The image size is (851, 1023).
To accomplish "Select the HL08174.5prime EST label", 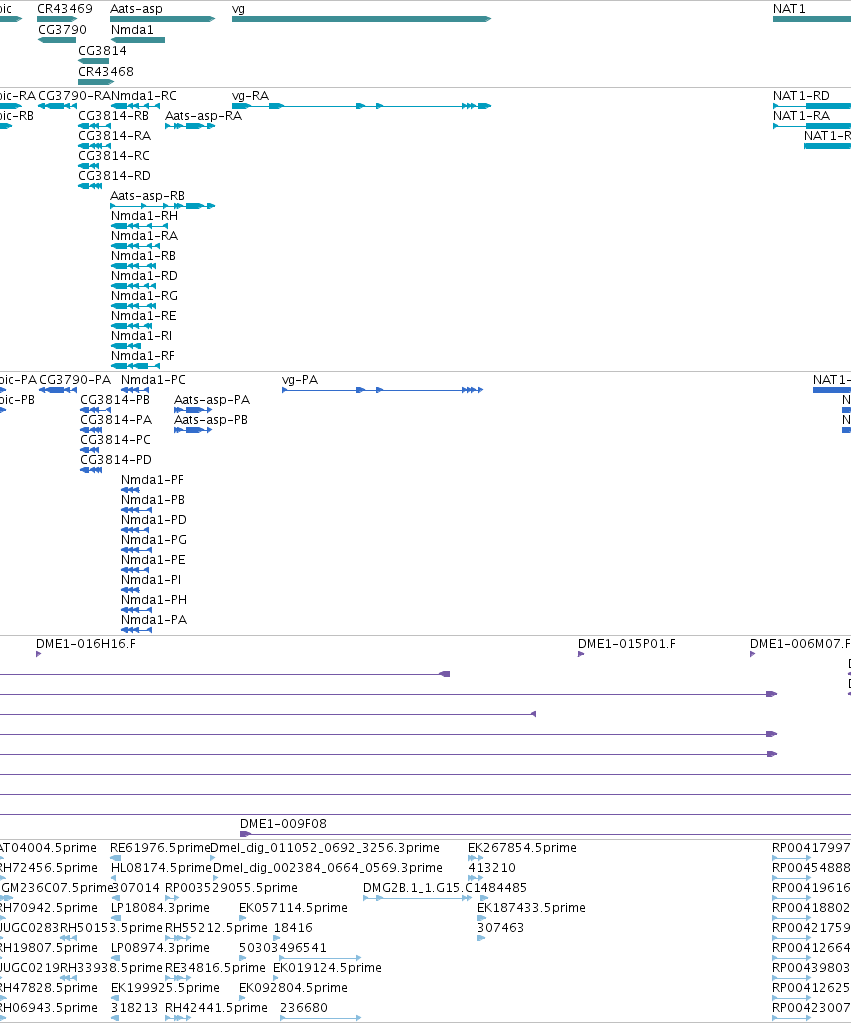I will 161,868.
